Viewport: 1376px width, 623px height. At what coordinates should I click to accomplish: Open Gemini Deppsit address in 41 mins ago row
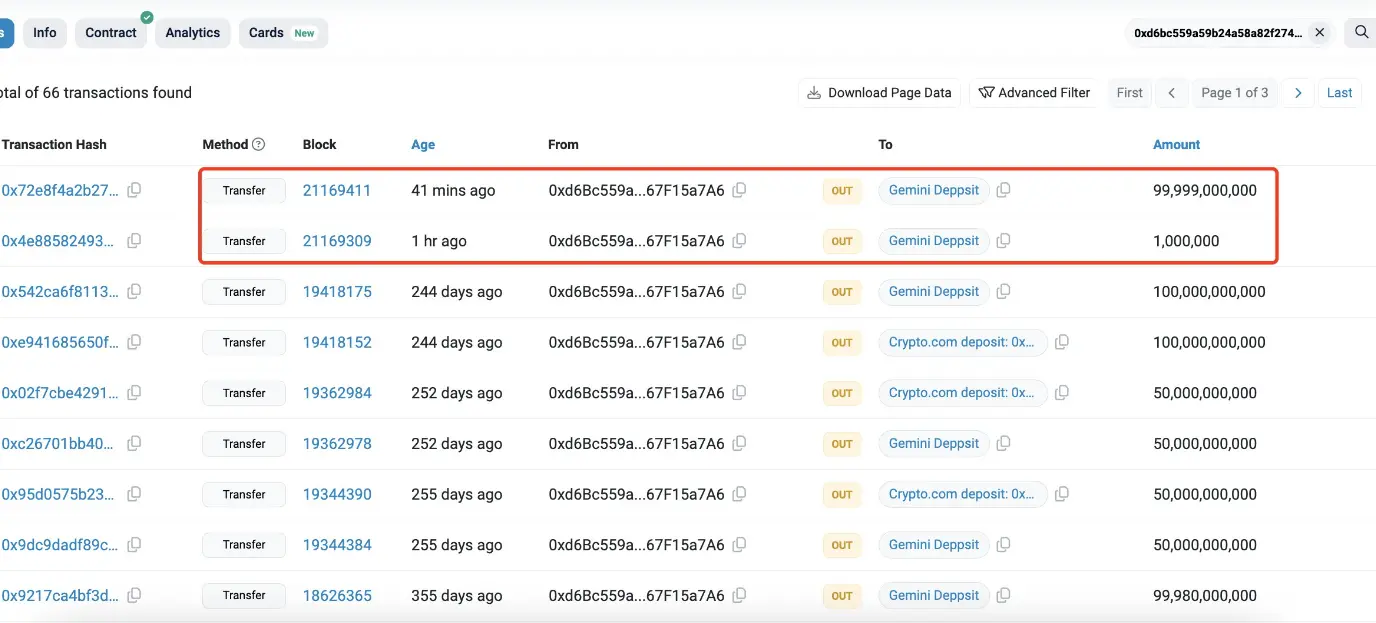click(x=934, y=190)
